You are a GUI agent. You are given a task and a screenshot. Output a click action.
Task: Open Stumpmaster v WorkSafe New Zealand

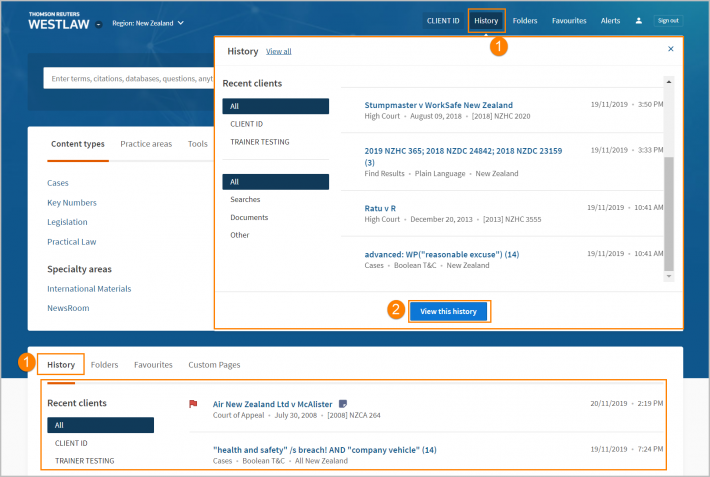(438, 105)
